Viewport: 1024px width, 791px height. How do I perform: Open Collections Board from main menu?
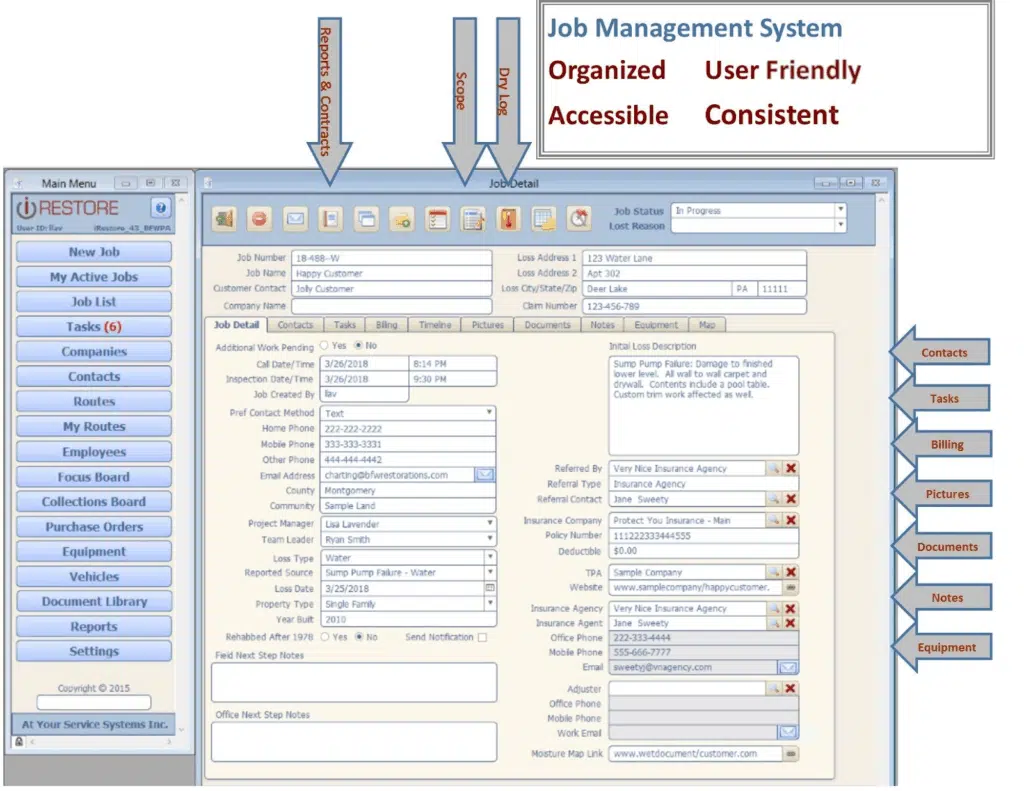tap(94, 502)
